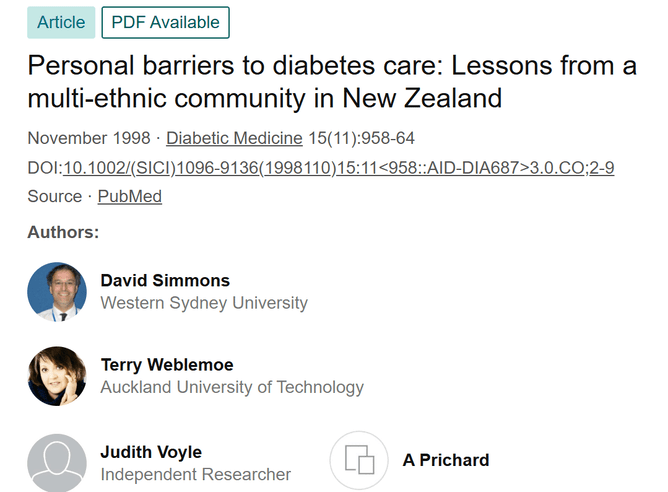
Task: Visit the PubMed source link
Action: click(129, 196)
